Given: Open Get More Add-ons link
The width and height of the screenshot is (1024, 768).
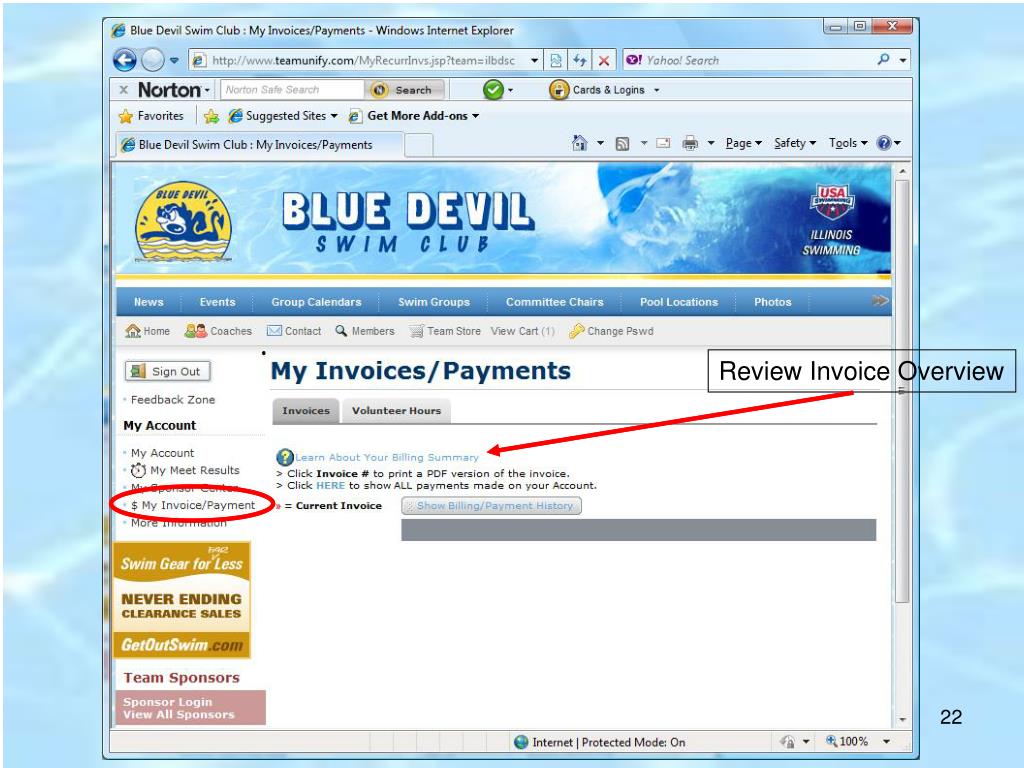Looking at the screenshot, I should point(413,116).
